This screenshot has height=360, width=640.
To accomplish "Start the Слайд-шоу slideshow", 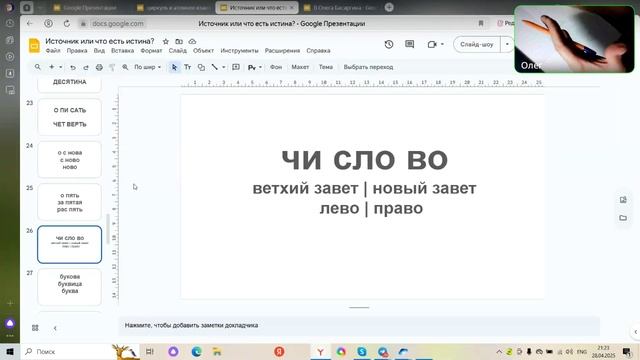I will 477,44.
